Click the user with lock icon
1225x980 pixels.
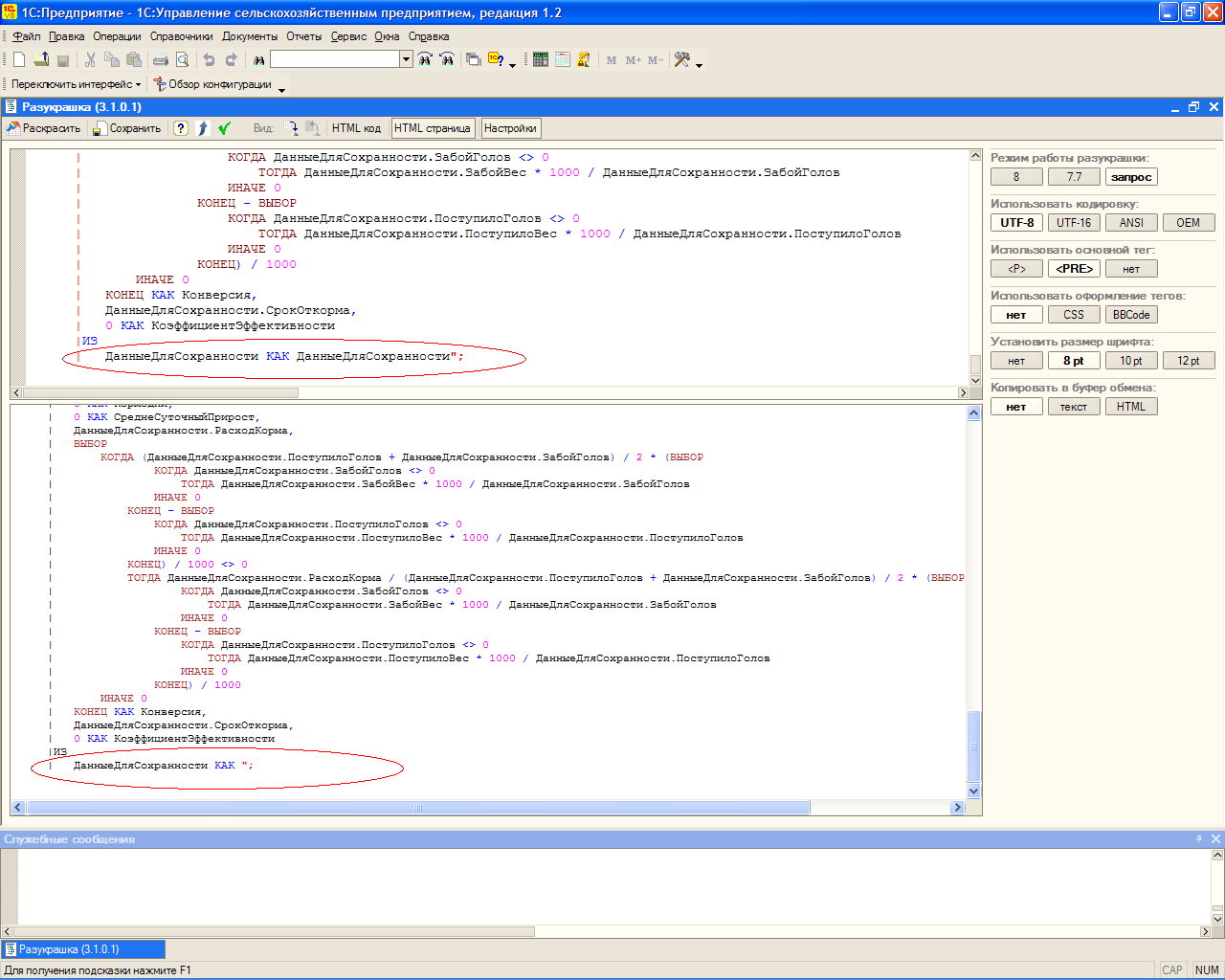[584, 59]
